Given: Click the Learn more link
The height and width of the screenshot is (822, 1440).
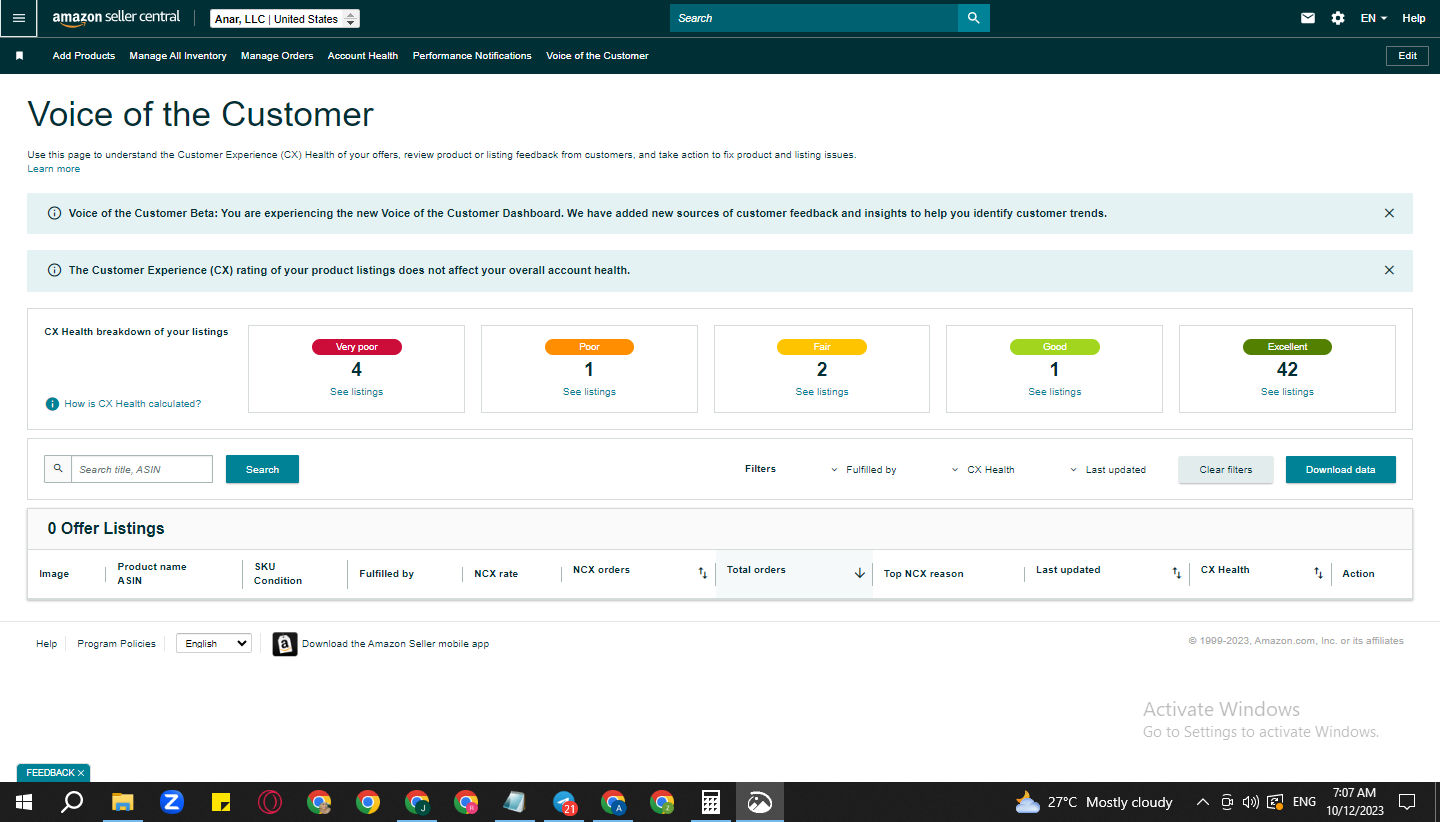Looking at the screenshot, I should pyautogui.click(x=54, y=169).
